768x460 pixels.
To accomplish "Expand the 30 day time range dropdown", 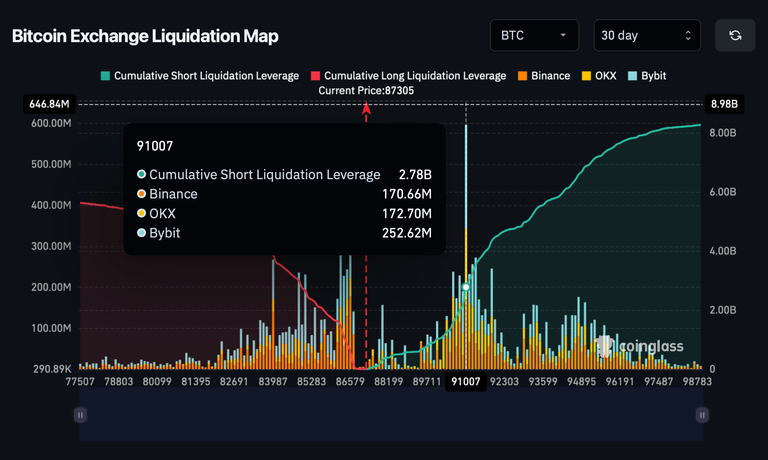I will point(645,35).
